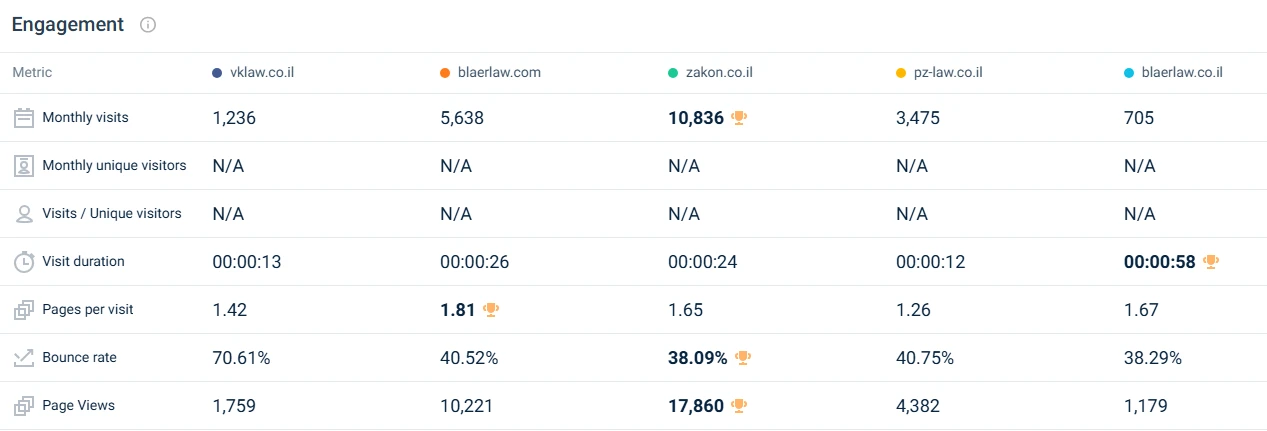Click the Visits / Unique visitors person icon

point(24,214)
